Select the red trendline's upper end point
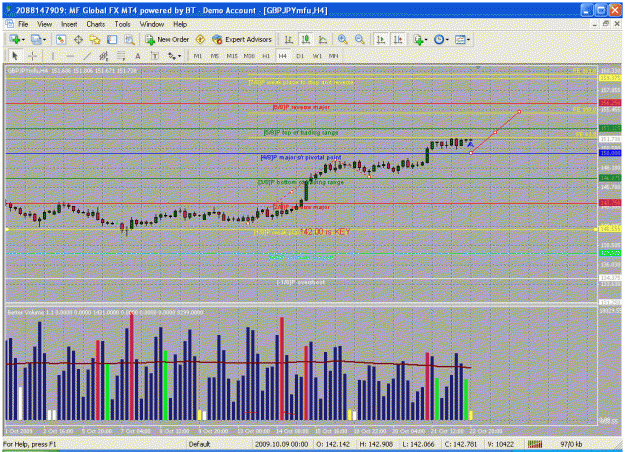Viewport: 625px width, 452px height. coord(519,112)
